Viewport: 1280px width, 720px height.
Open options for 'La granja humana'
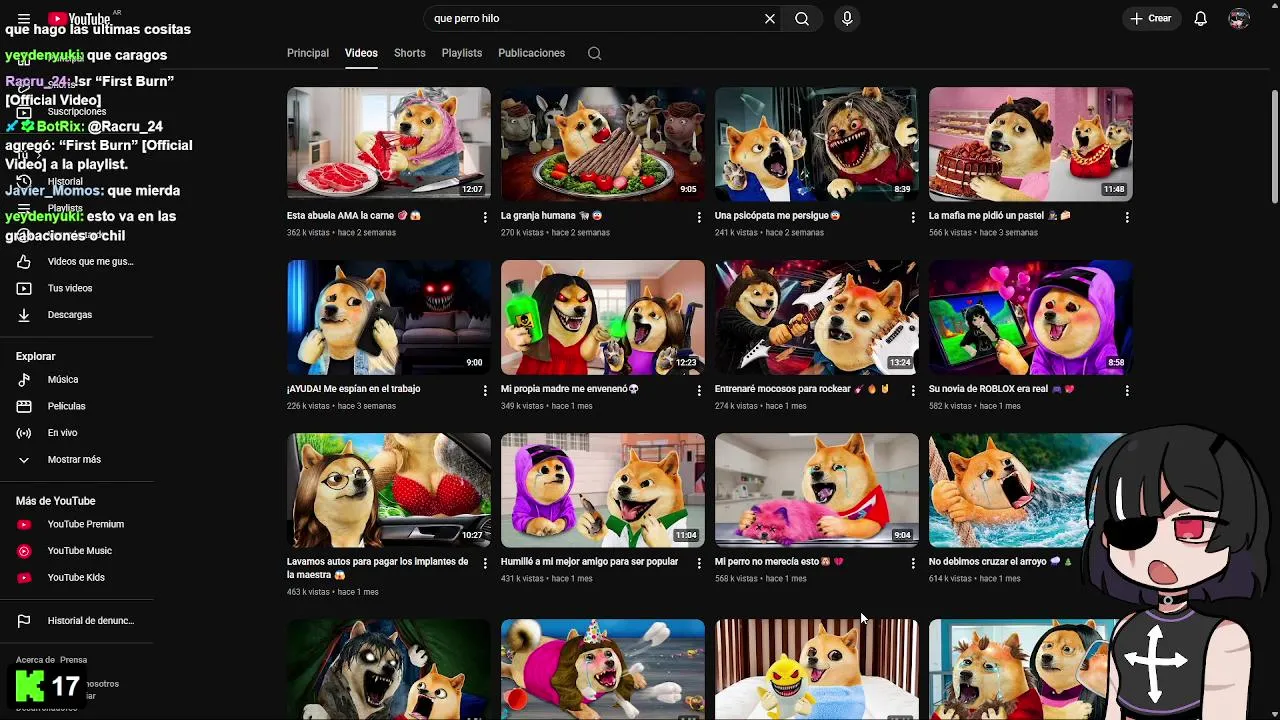point(699,217)
